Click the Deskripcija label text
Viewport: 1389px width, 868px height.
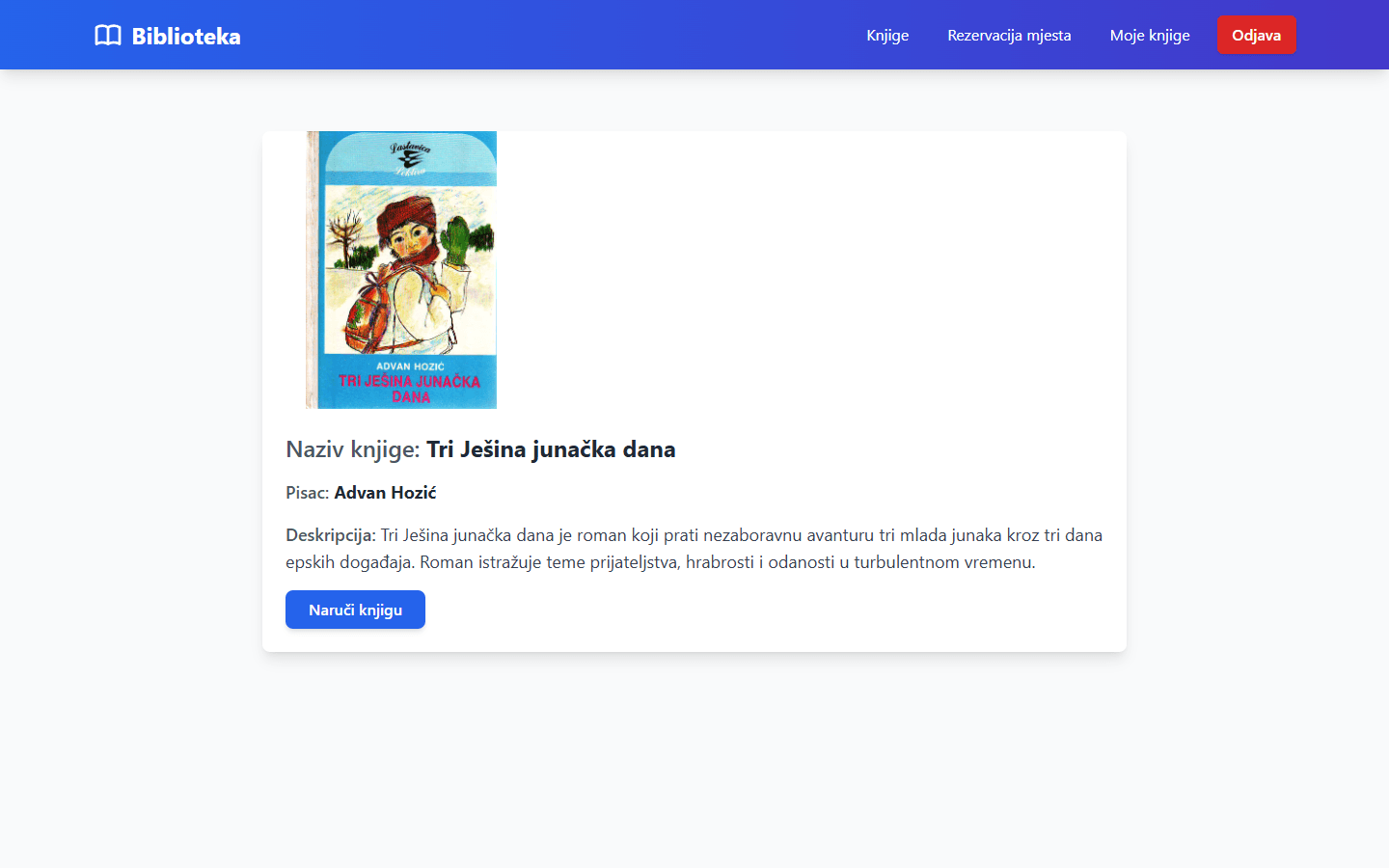pos(331,535)
